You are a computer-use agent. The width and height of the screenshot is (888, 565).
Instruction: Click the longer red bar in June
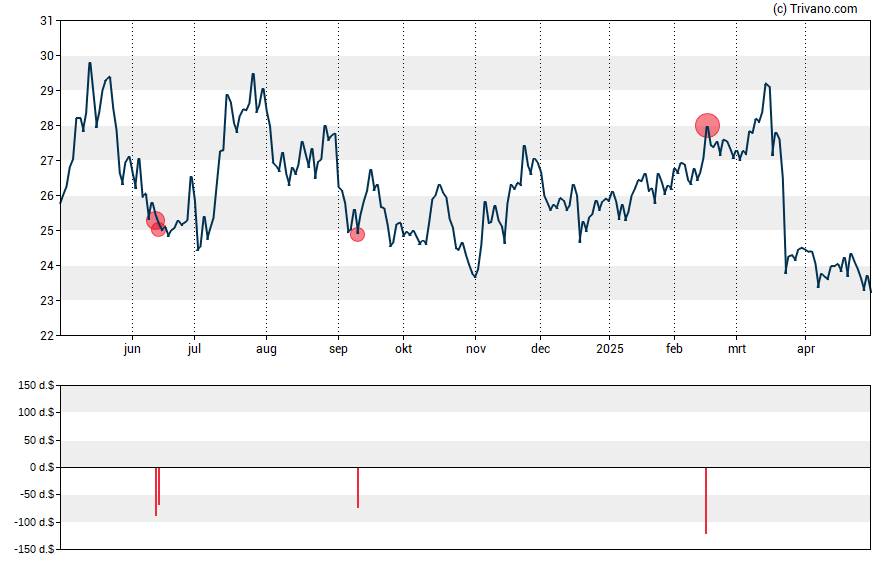click(x=156, y=491)
